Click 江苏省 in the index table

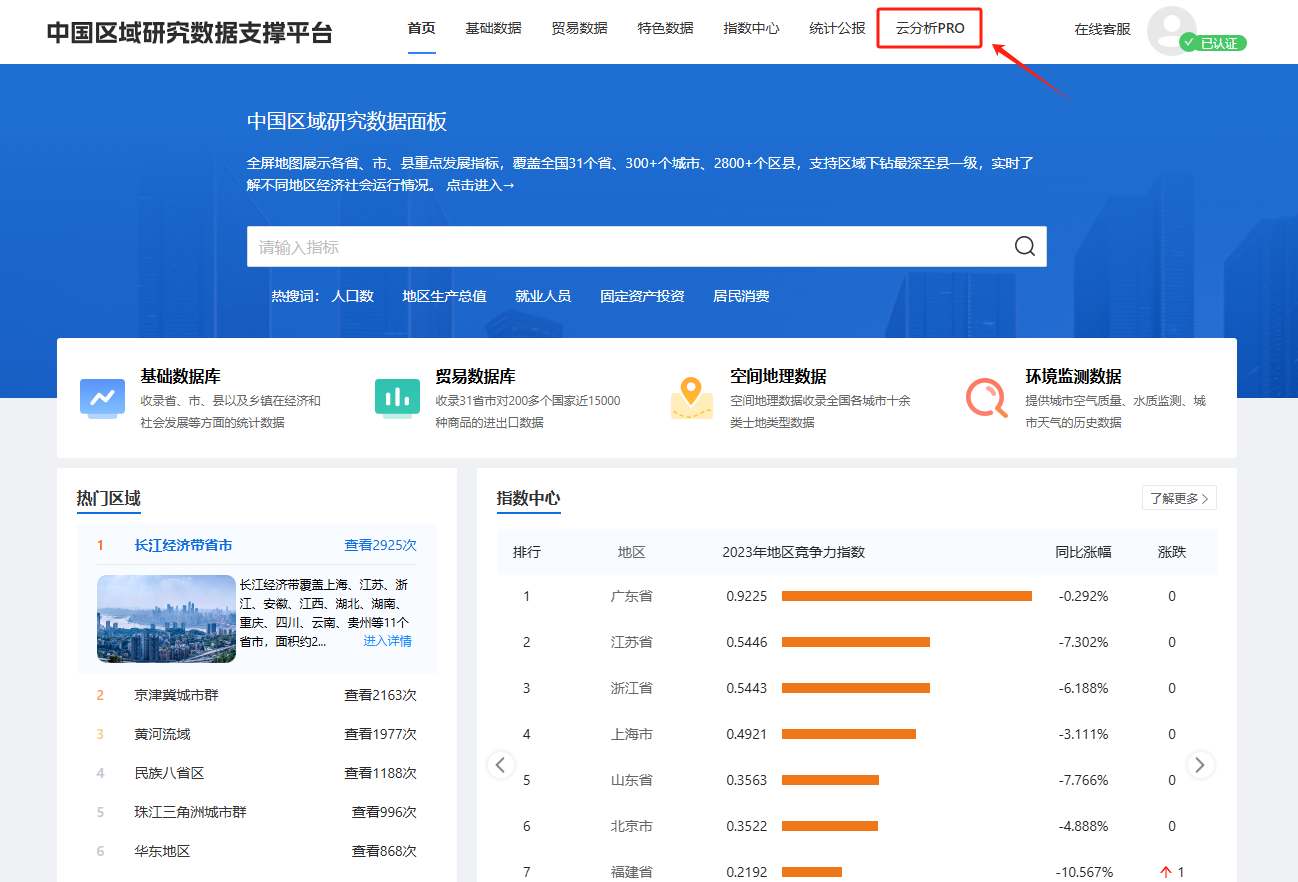(x=631, y=642)
